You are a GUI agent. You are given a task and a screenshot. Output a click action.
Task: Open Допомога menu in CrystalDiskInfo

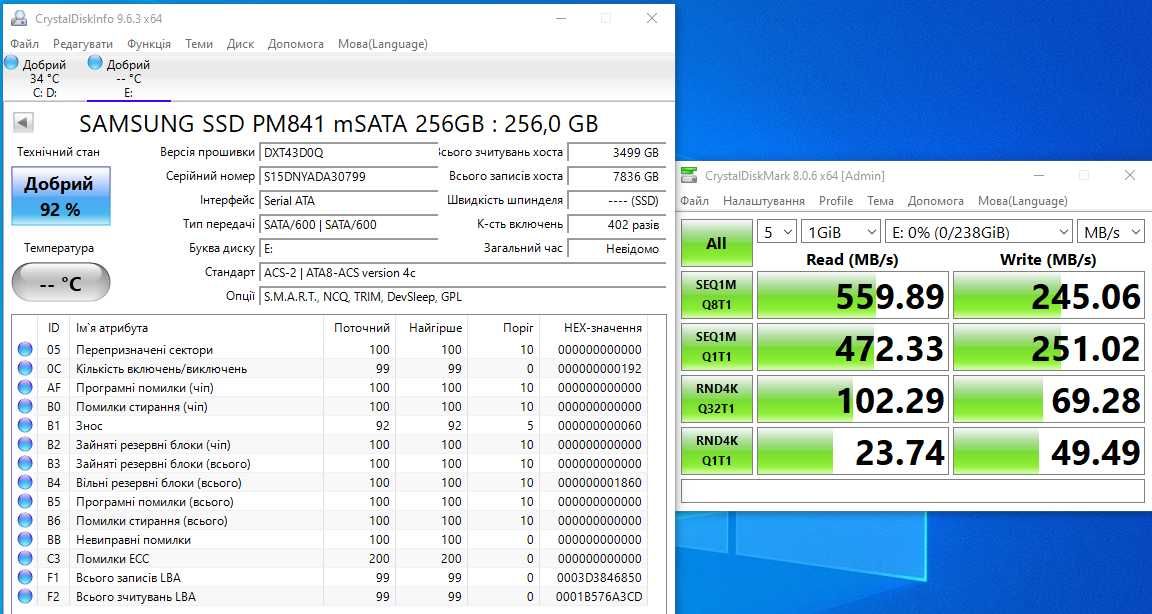[295, 44]
